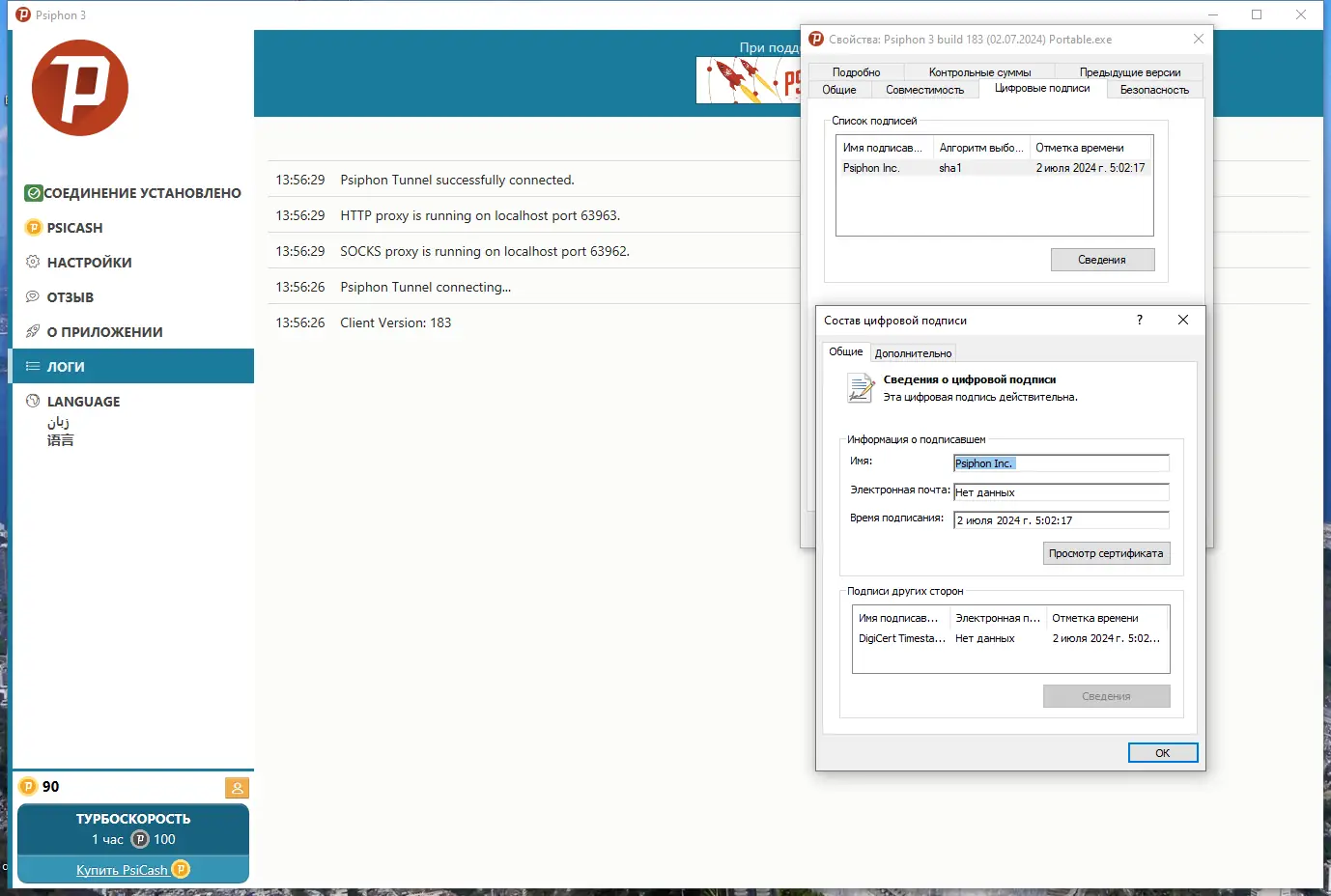Click OK to close signature details
Image resolution: width=1331 pixels, height=896 pixels.
(x=1163, y=753)
